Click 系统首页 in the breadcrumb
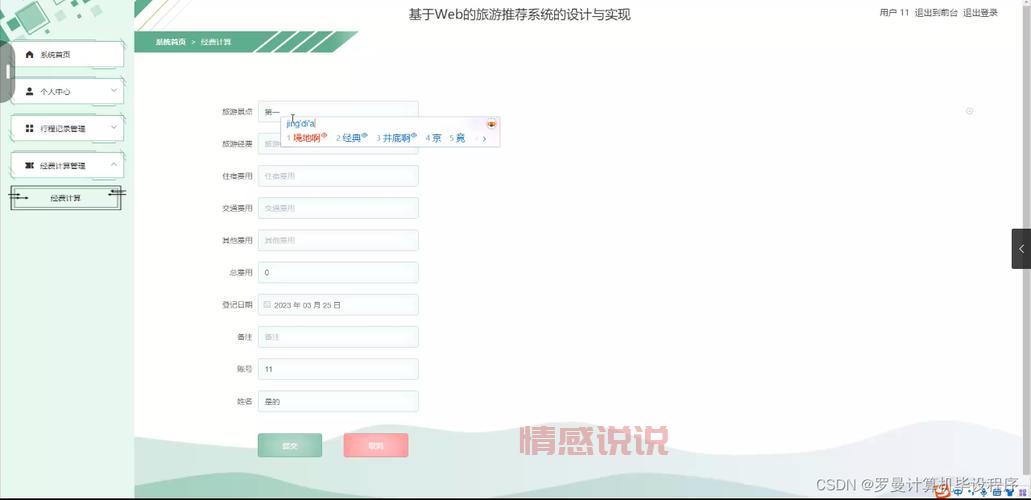 click(x=170, y=42)
